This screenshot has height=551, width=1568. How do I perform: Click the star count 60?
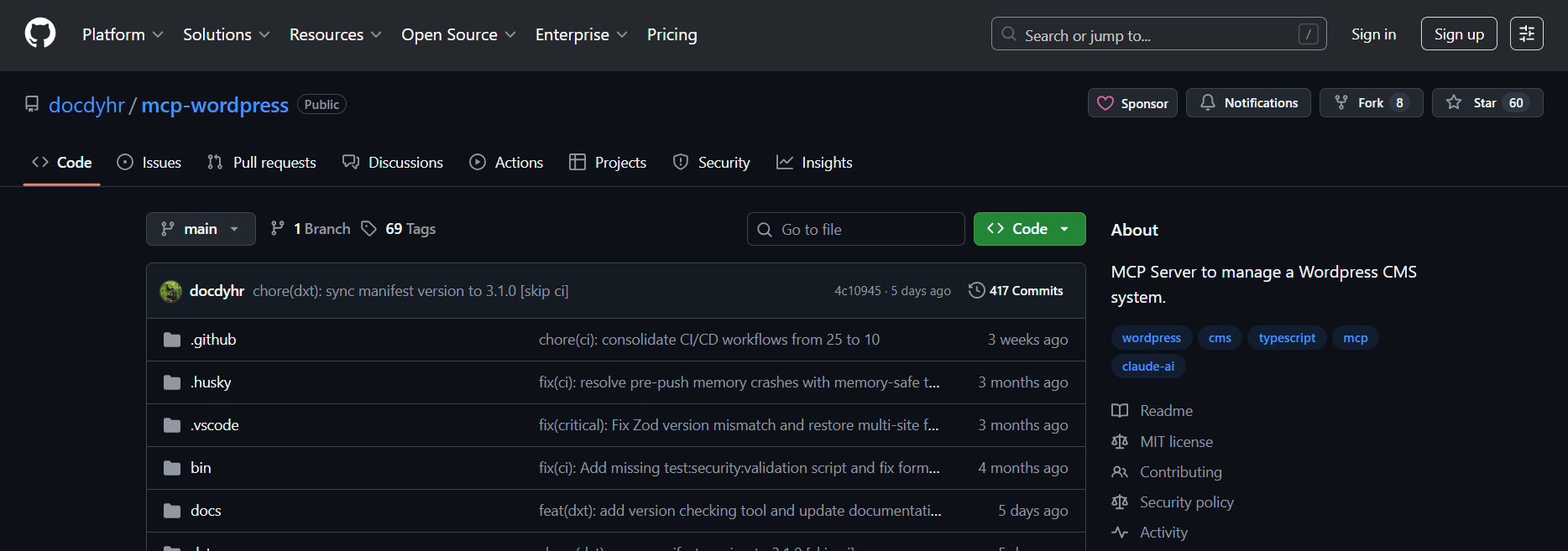(1516, 103)
